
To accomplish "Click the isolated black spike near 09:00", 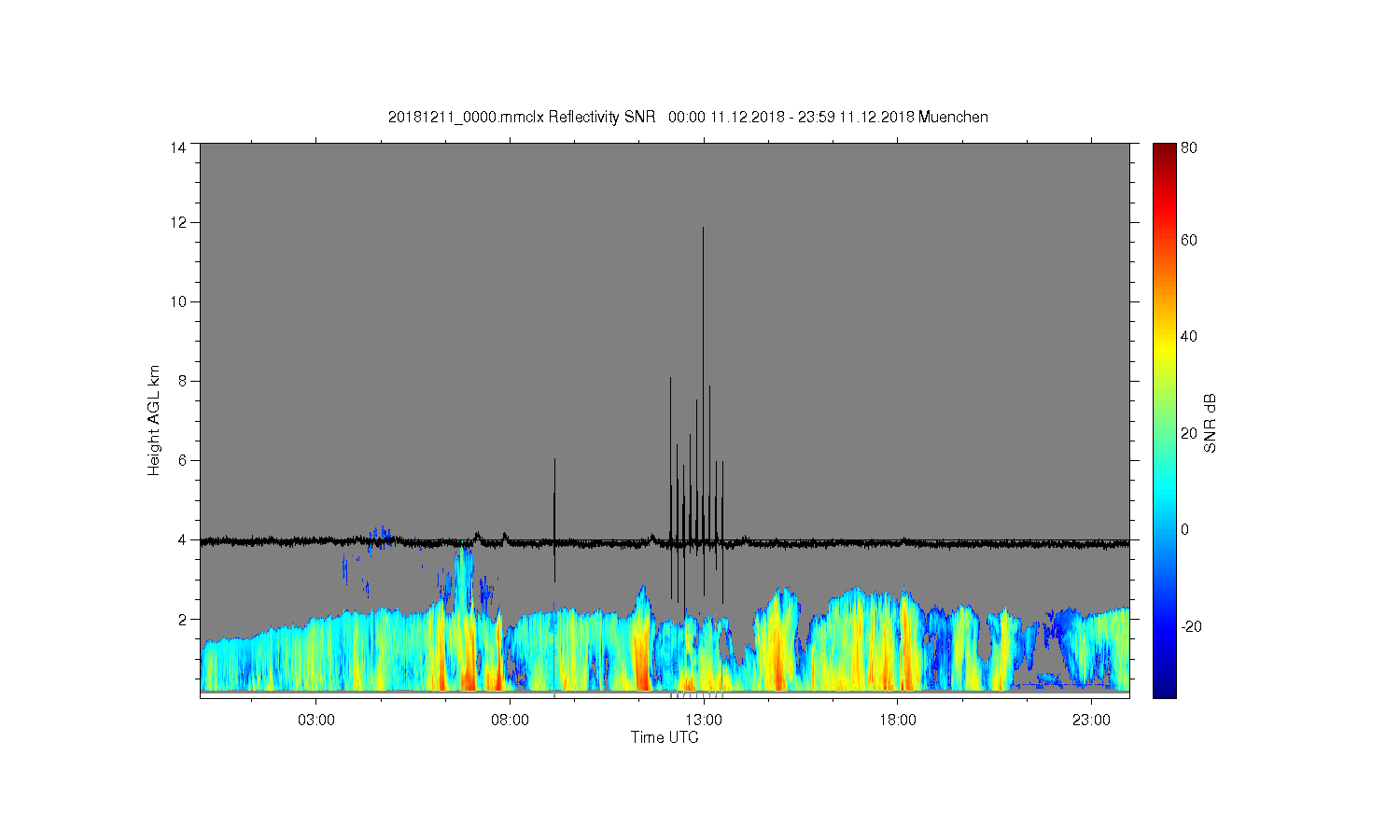I will (554, 520).
